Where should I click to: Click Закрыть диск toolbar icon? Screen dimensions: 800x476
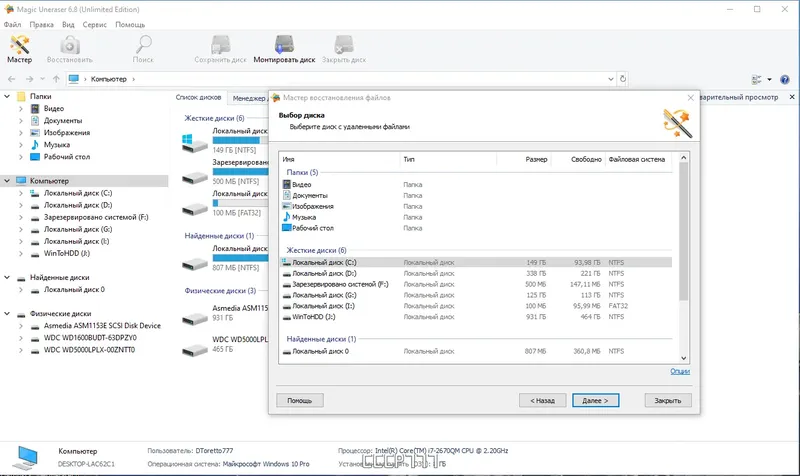(344, 49)
